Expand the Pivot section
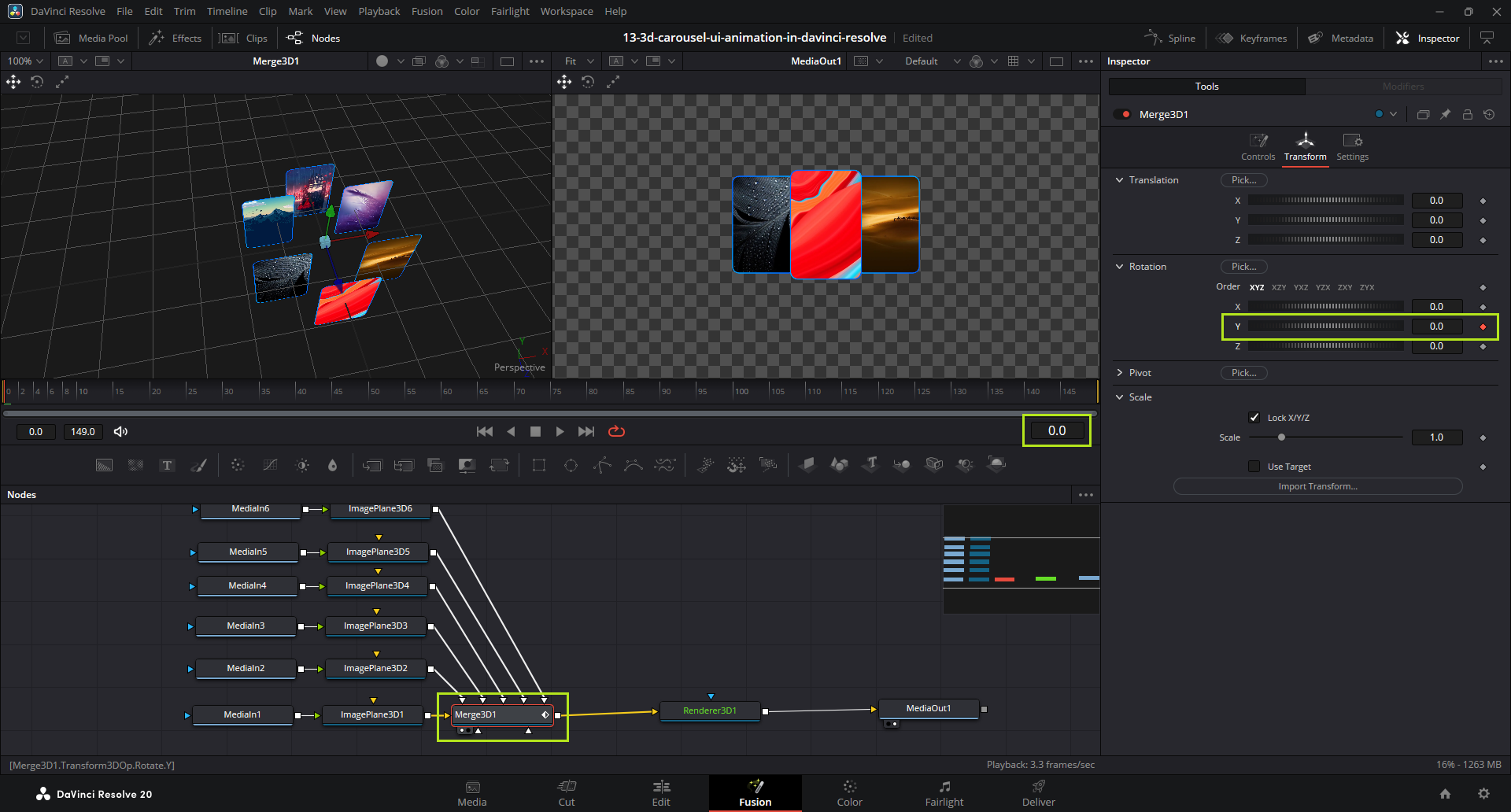The image size is (1511, 812). 1120,373
